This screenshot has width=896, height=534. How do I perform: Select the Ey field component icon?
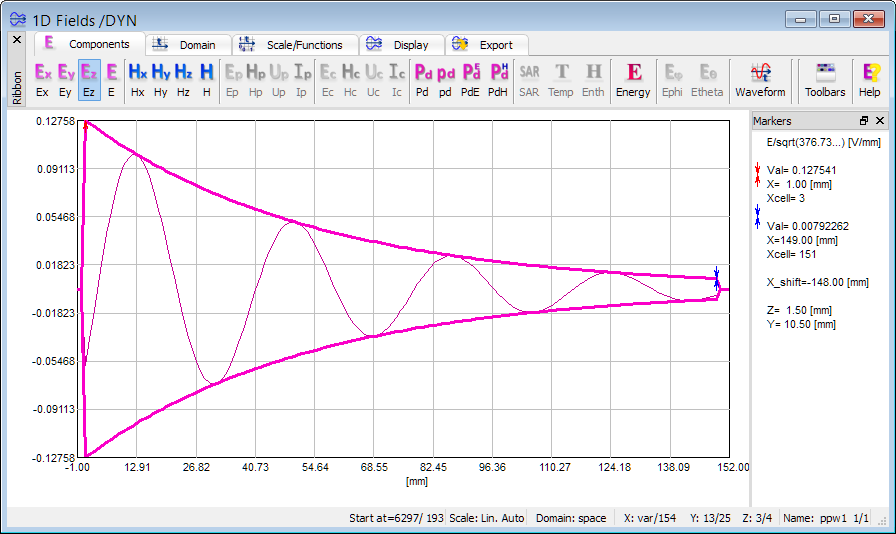(65, 80)
